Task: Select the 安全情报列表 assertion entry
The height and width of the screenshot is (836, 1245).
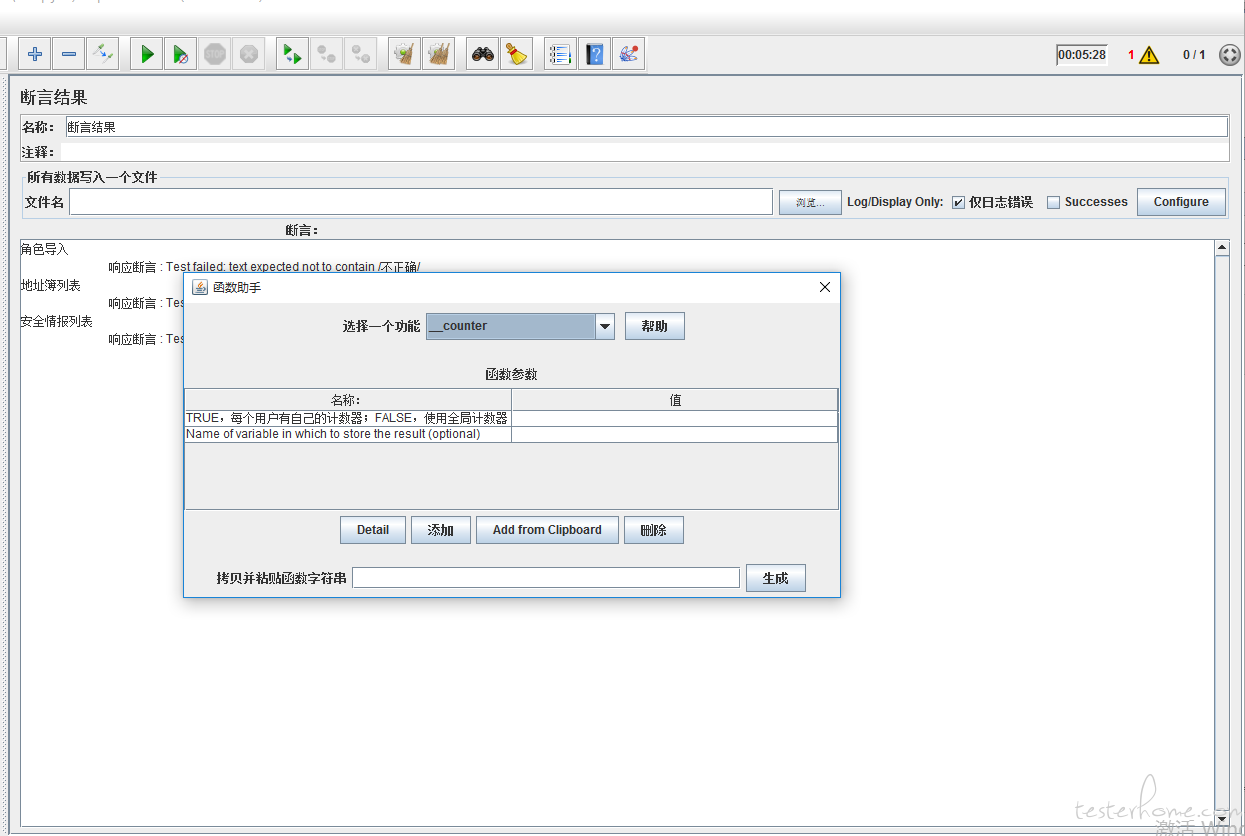Action: pos(57,321)
